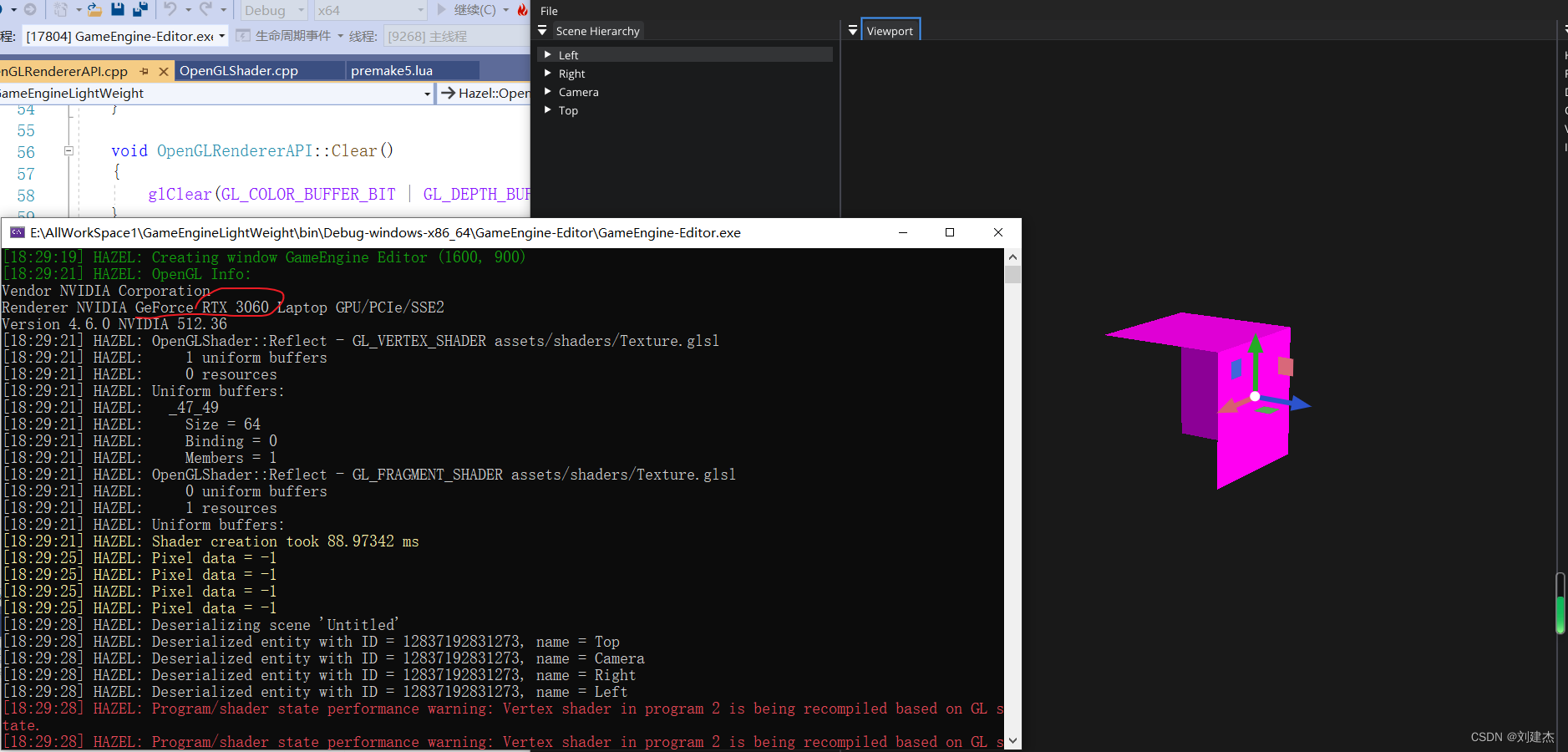Collapse the Clear function code block
1568x752 pixels.
[69, 151]
